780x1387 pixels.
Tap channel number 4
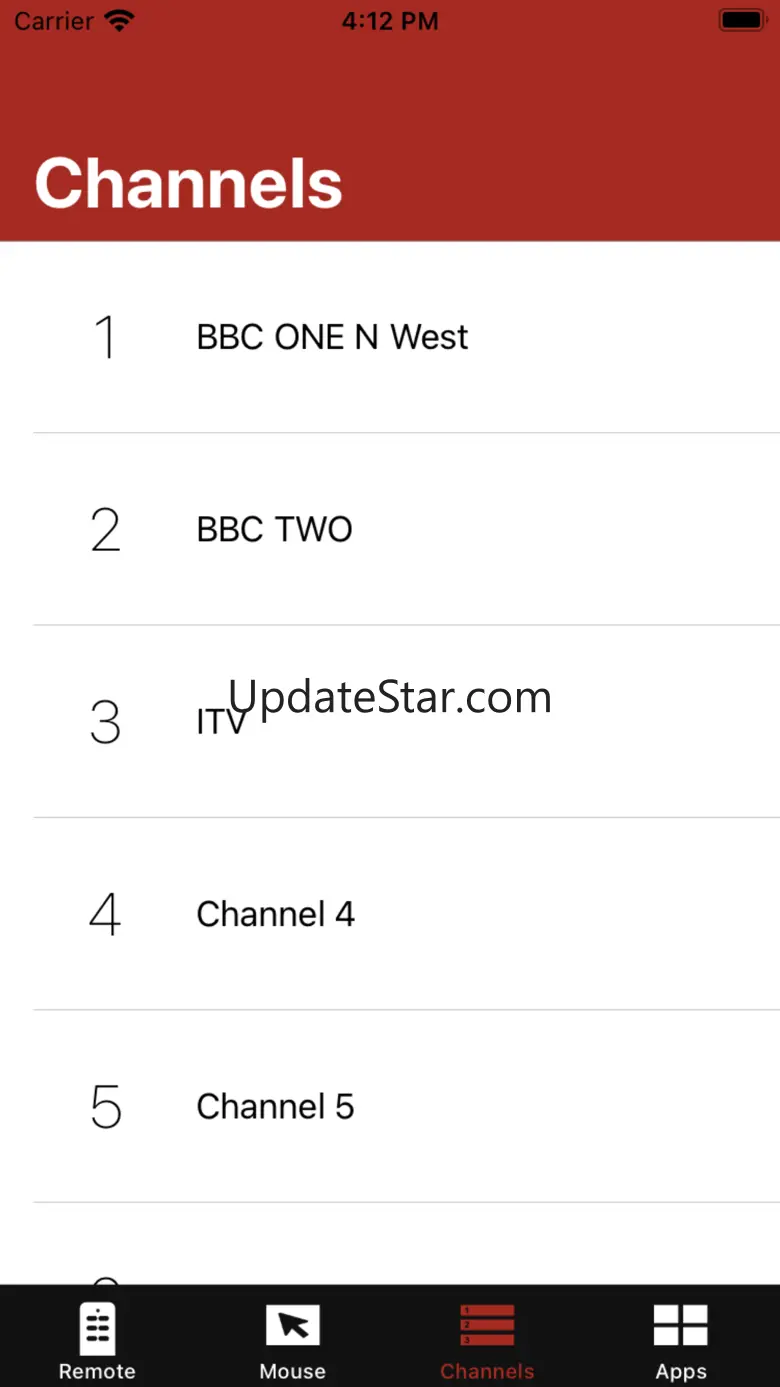pos(105,914)
